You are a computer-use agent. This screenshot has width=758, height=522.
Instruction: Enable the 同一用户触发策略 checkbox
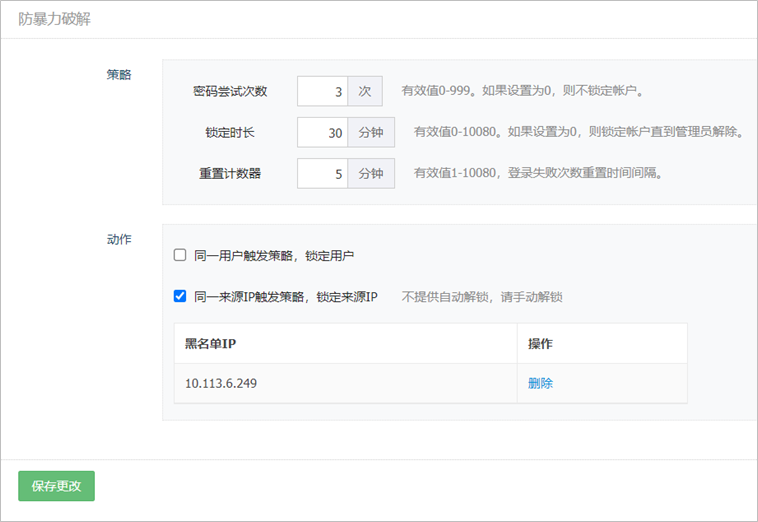[180, 255]
